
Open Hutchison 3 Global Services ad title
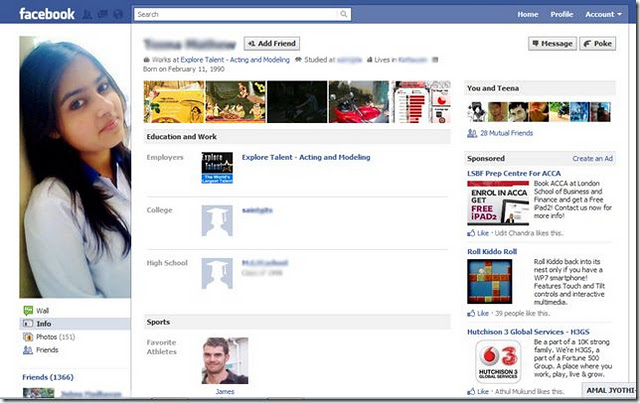[x=528, y=332]
